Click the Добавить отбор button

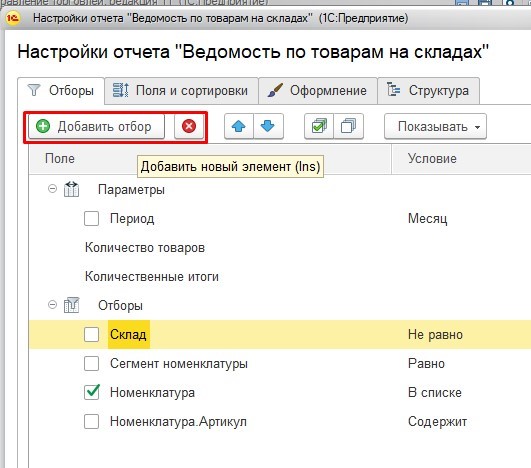tap(97, 127)
